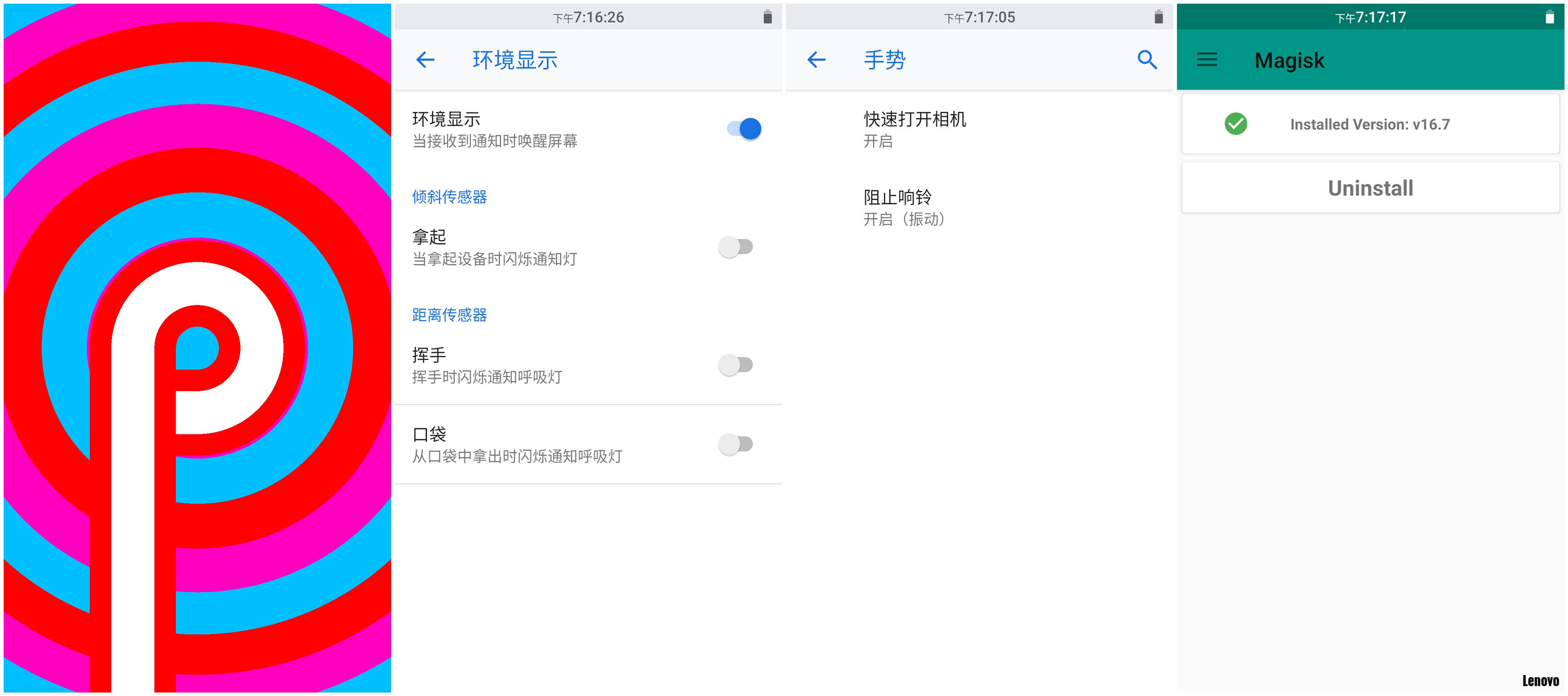Image resolution: width=1568 pixels, height=696 pixels.
Task: Tap the Uninstall button in Magisk
Action: click(x=1370, y=188)
